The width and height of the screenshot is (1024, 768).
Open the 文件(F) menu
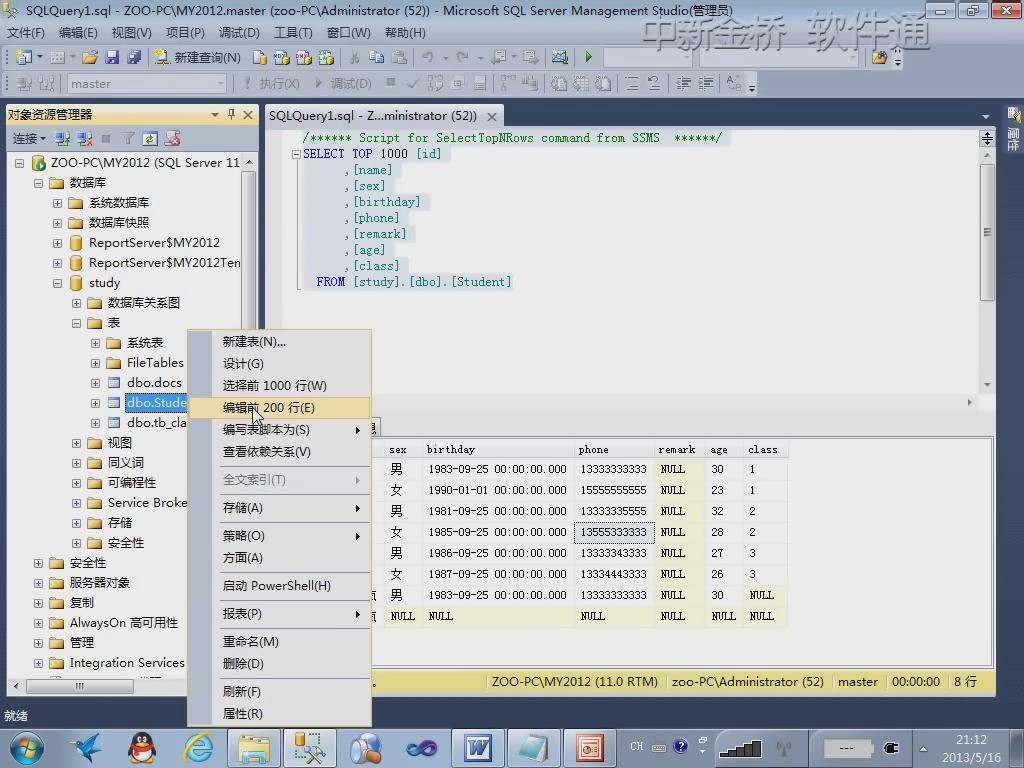[x=25, y=33]
